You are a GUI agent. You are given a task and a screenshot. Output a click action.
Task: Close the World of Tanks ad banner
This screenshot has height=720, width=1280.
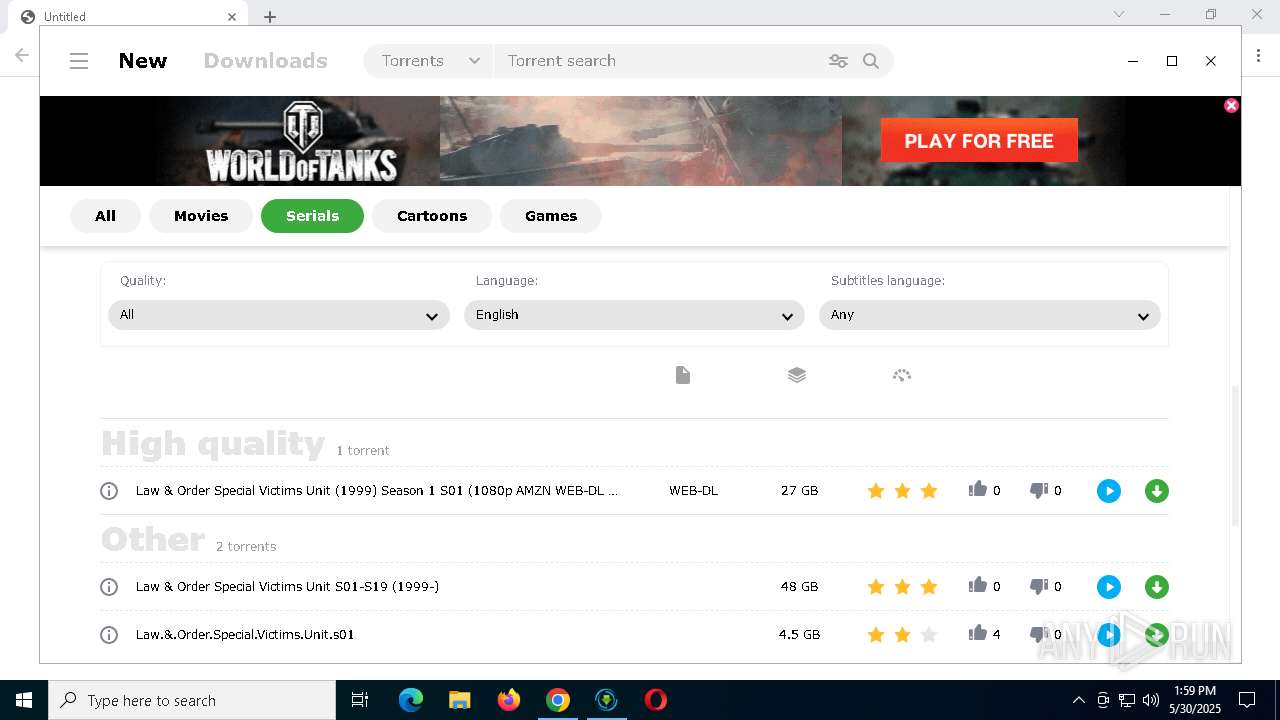point(1231,105)
